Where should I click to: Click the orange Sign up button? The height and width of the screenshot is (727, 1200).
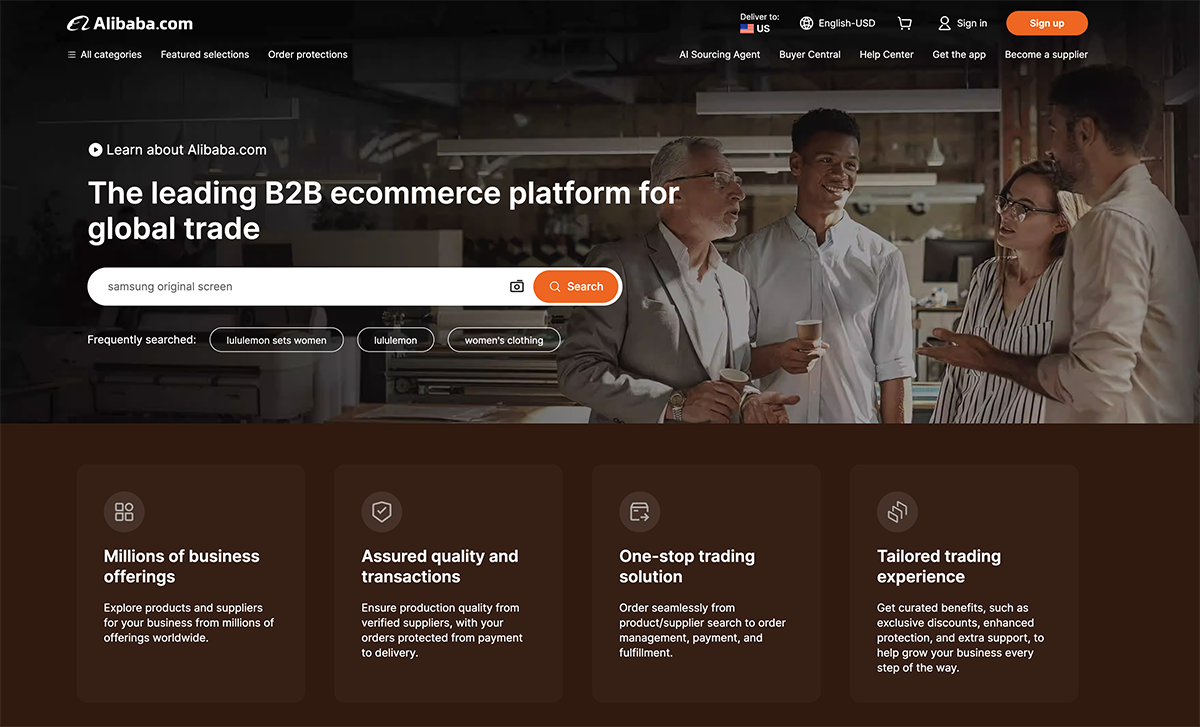tap(1047, 23)
